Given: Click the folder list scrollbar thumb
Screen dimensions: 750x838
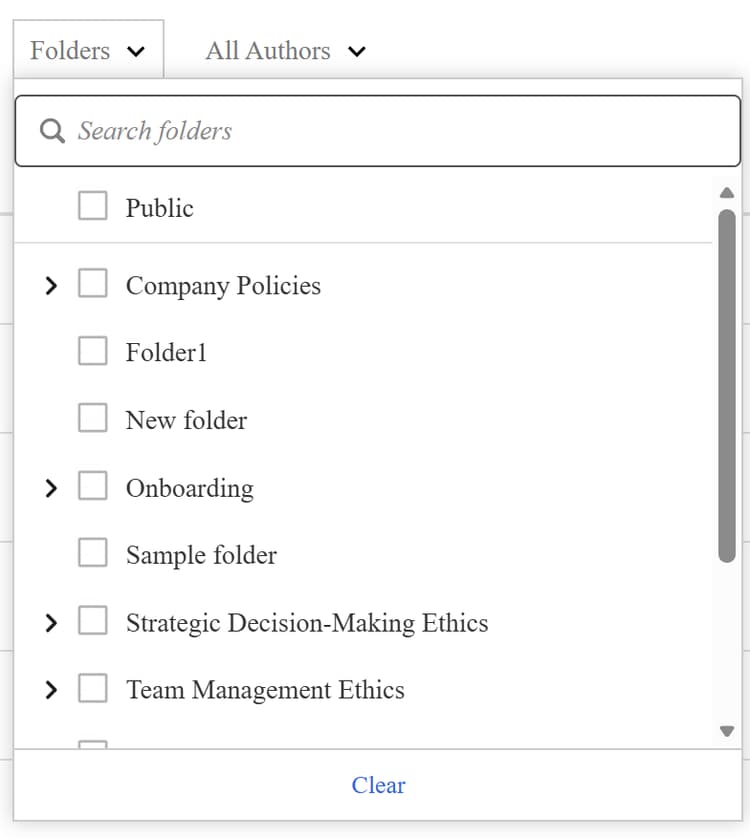Looking at the screenshot, I should pos(726,386).
